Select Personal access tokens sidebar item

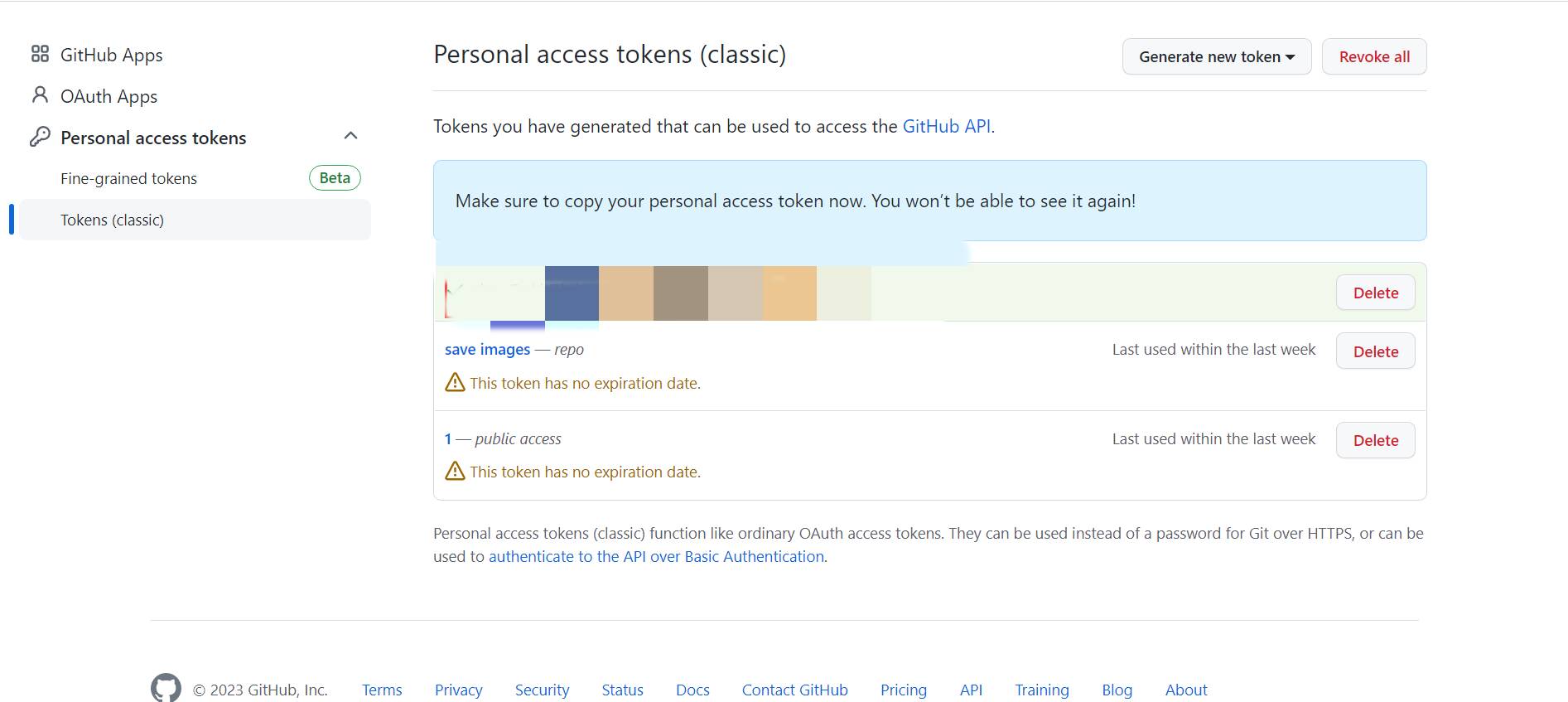pyautogui.click(x=153, y=138)
